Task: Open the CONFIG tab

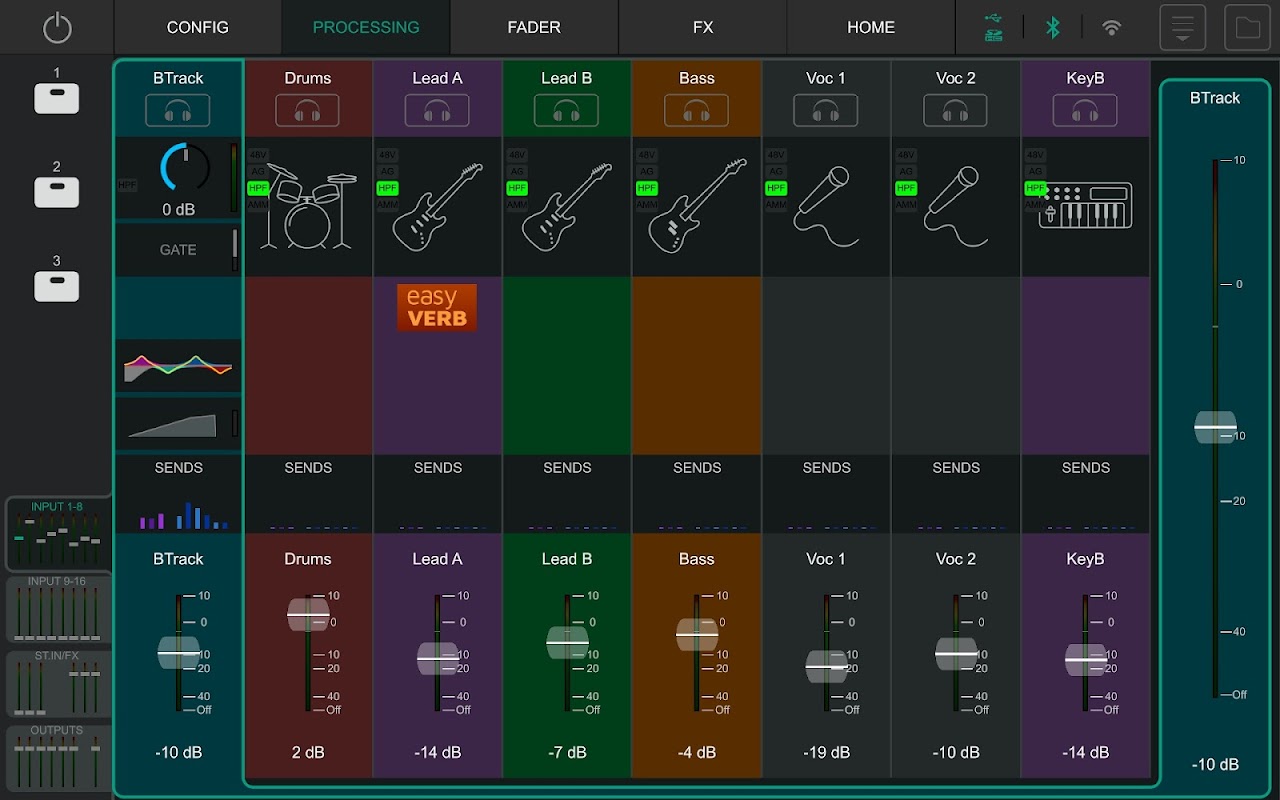Action: click(197, 27)
